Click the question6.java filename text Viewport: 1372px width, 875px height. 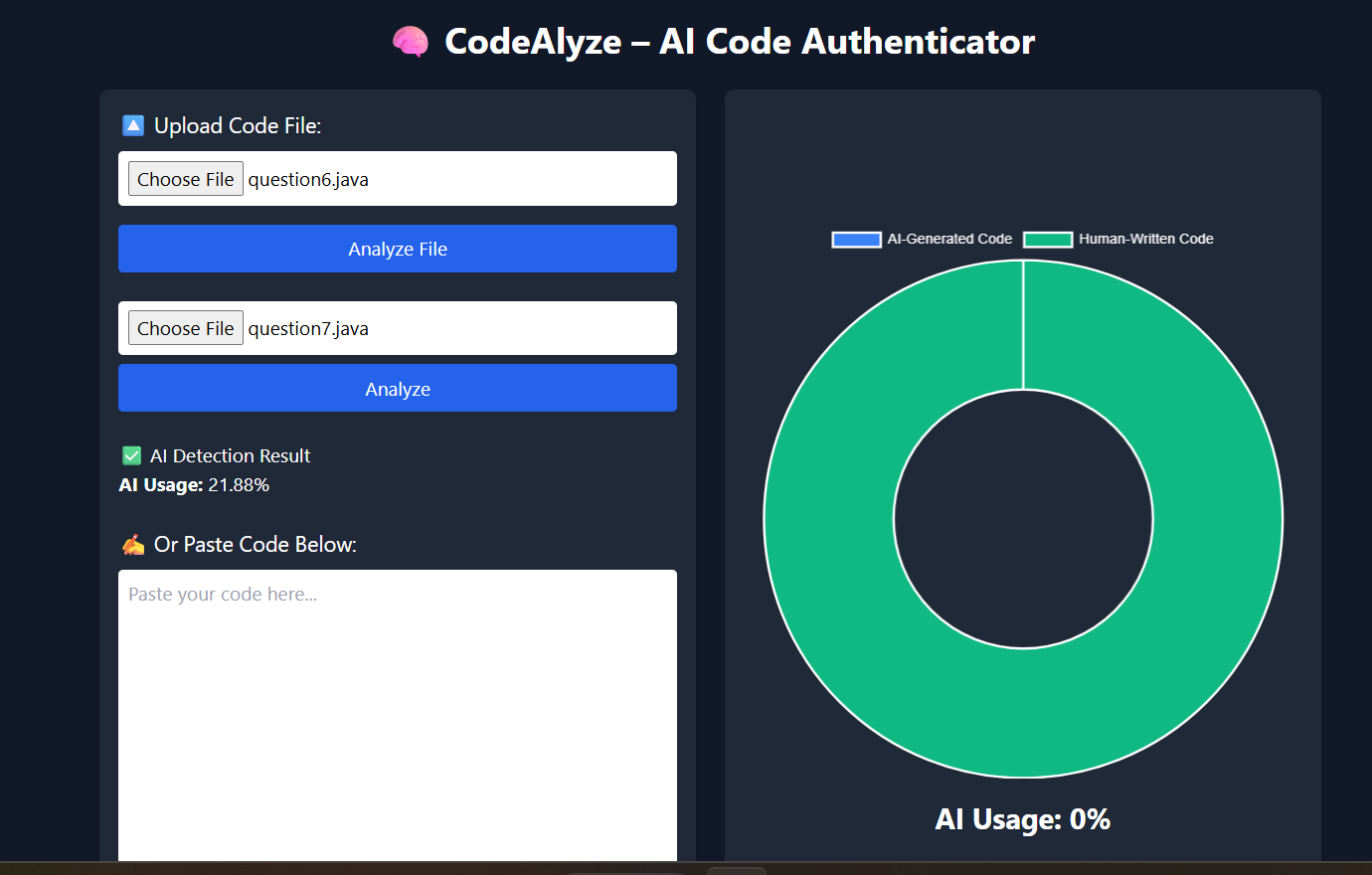tap(309, 178)
